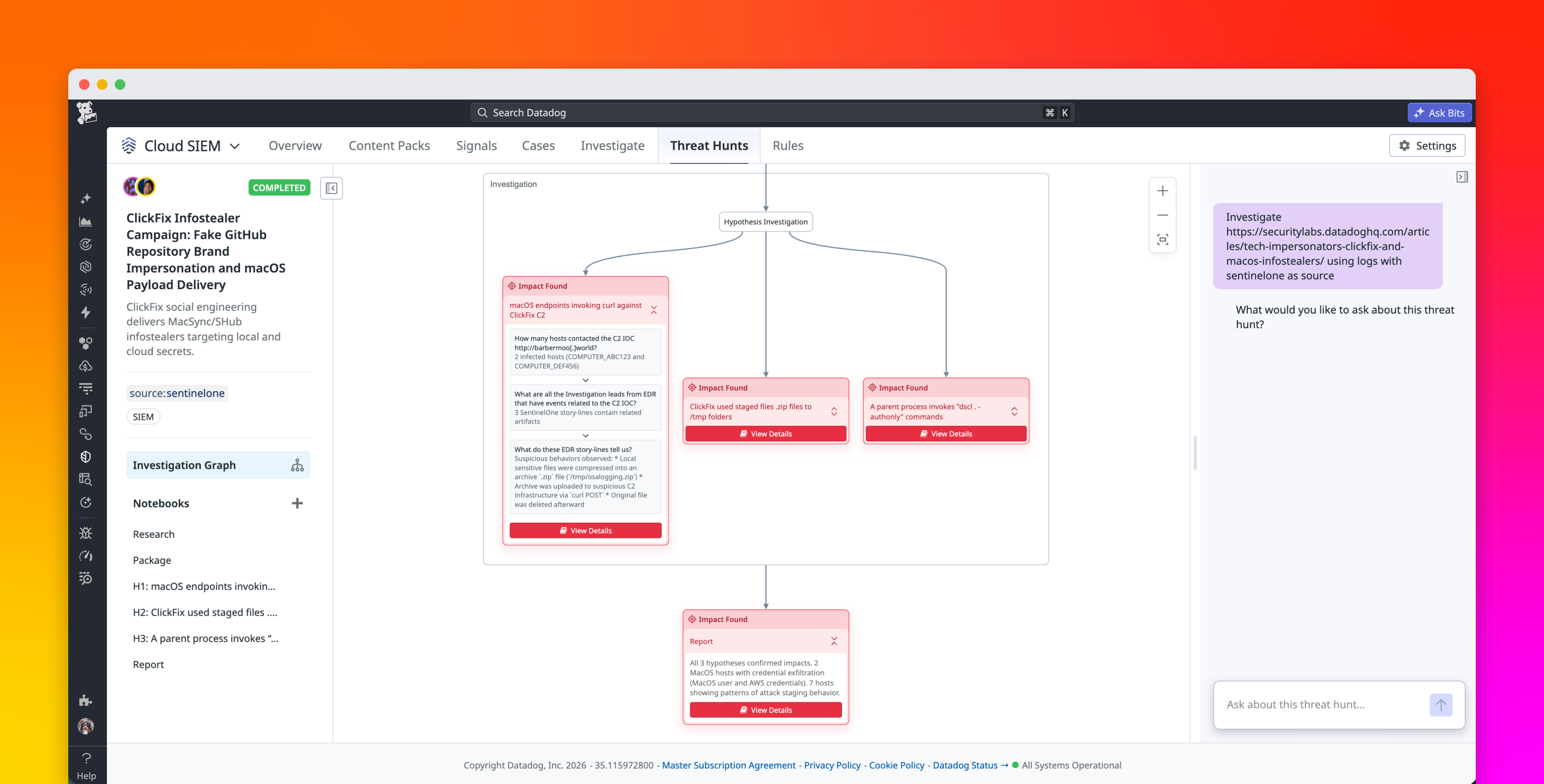Open the table search sidebar icon
Screen dimensions: 1544x784
pos(86,479)
